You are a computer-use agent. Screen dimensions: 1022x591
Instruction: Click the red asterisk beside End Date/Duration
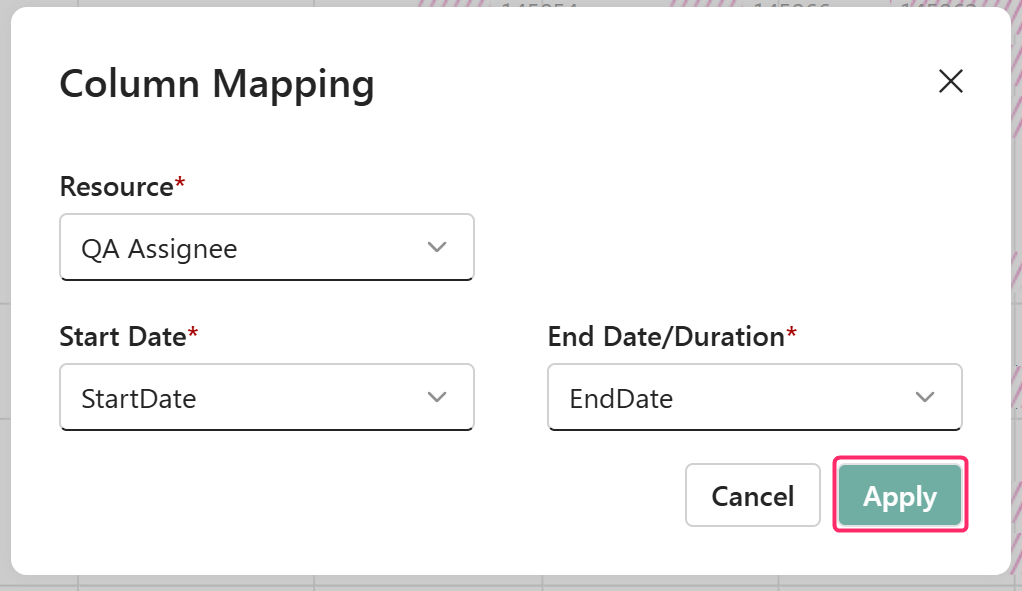[792, 335]
